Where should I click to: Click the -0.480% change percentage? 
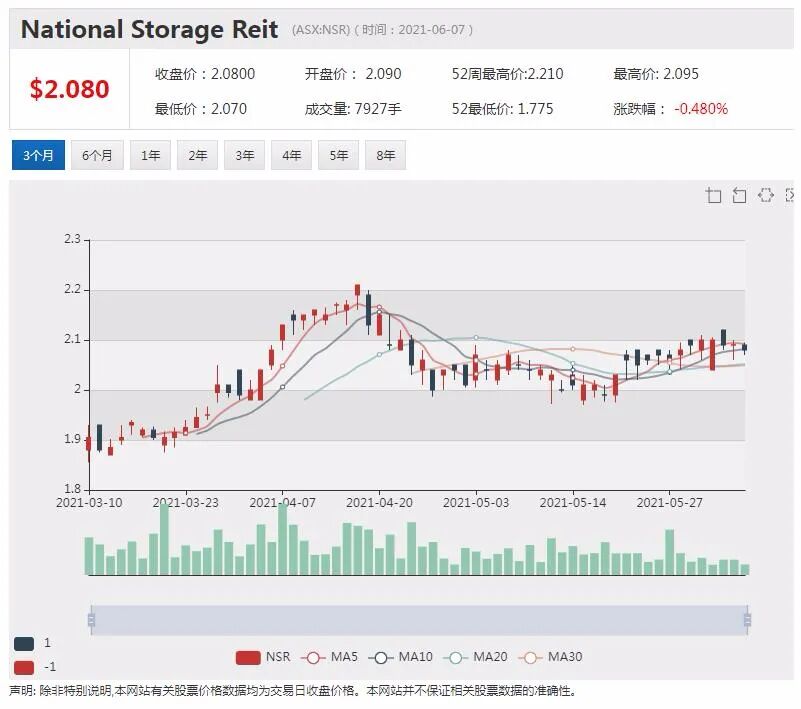coord(701,109)
